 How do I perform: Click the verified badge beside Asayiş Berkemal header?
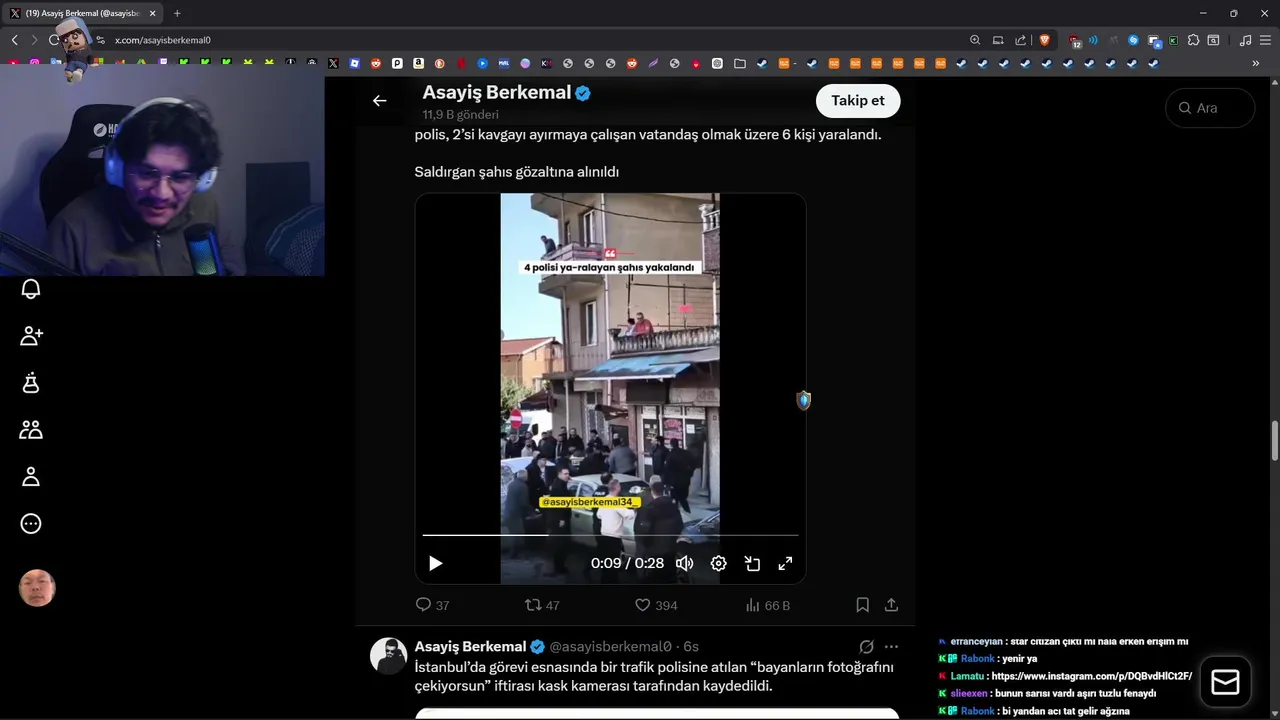pos(583,93)
